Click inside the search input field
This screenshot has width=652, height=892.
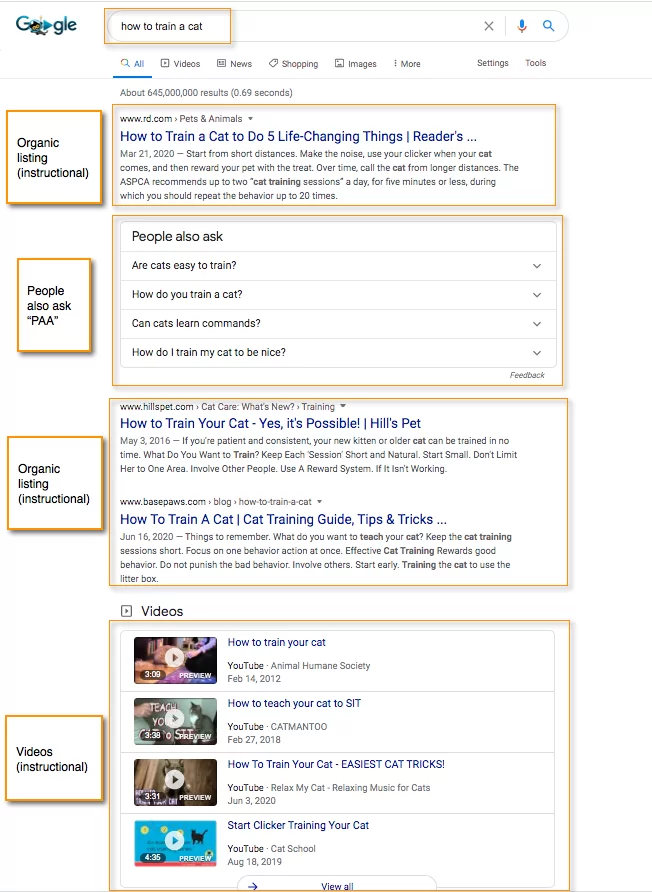pyautogui.click(x=300, y=26)
